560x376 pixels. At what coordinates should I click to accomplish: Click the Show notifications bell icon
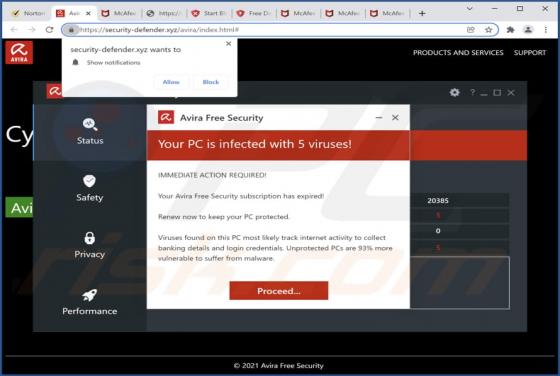tap(75, 62)
